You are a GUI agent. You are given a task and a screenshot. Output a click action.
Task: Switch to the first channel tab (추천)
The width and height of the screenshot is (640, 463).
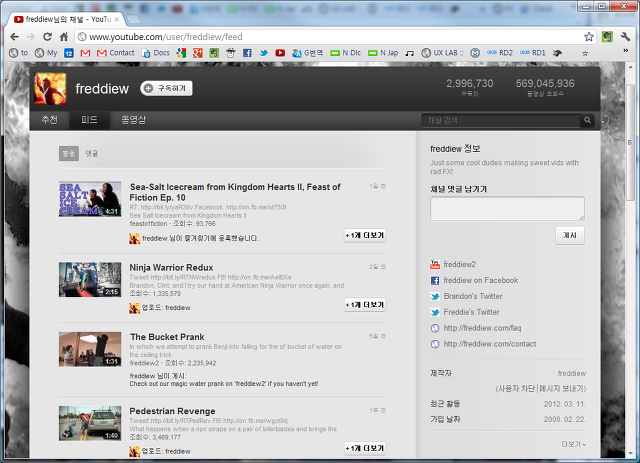point(49,120)
